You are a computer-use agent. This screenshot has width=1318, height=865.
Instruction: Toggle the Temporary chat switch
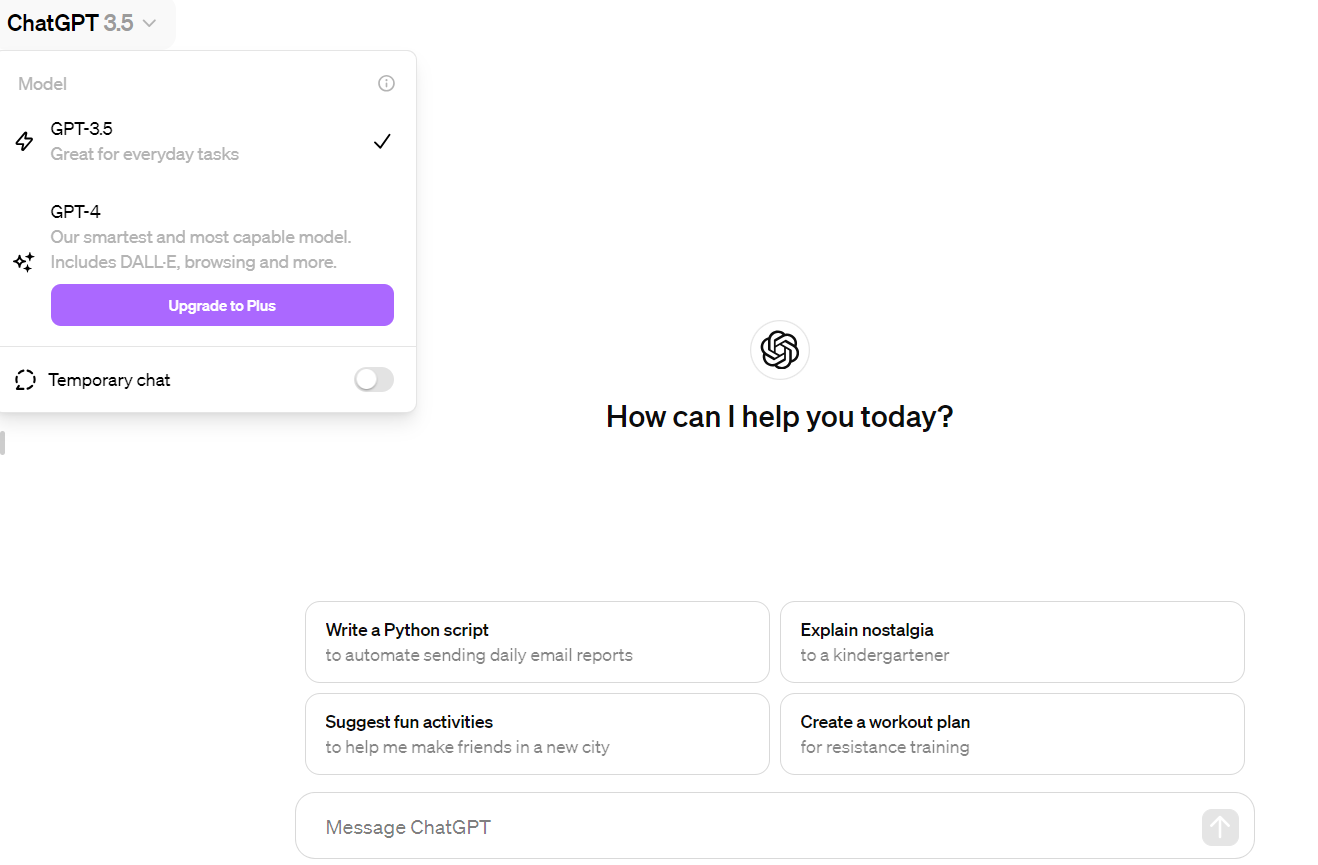[374, 380]
